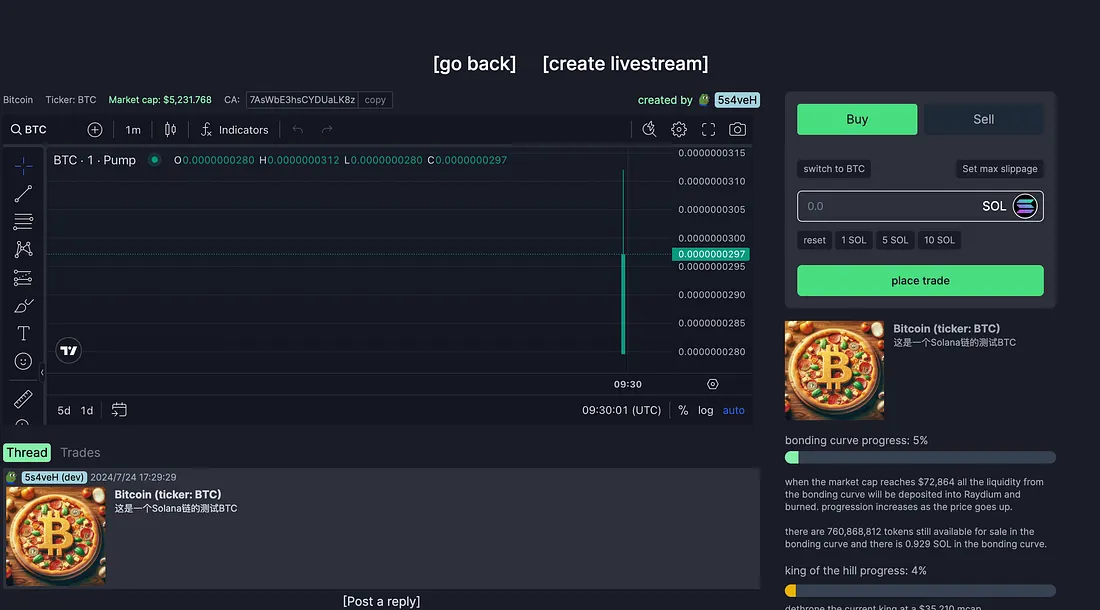Open the go-to-date calendar icon
1100x610 pixels.
click(119, 410)
